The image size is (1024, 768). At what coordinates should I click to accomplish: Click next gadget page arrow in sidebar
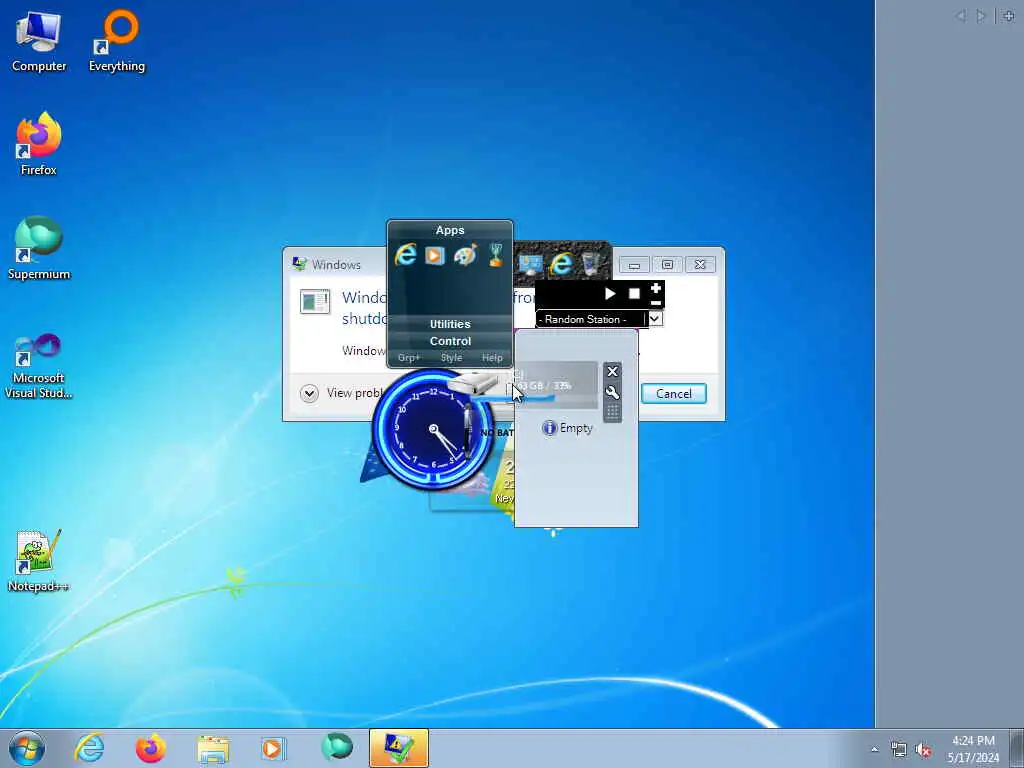(x=980, y=16)
